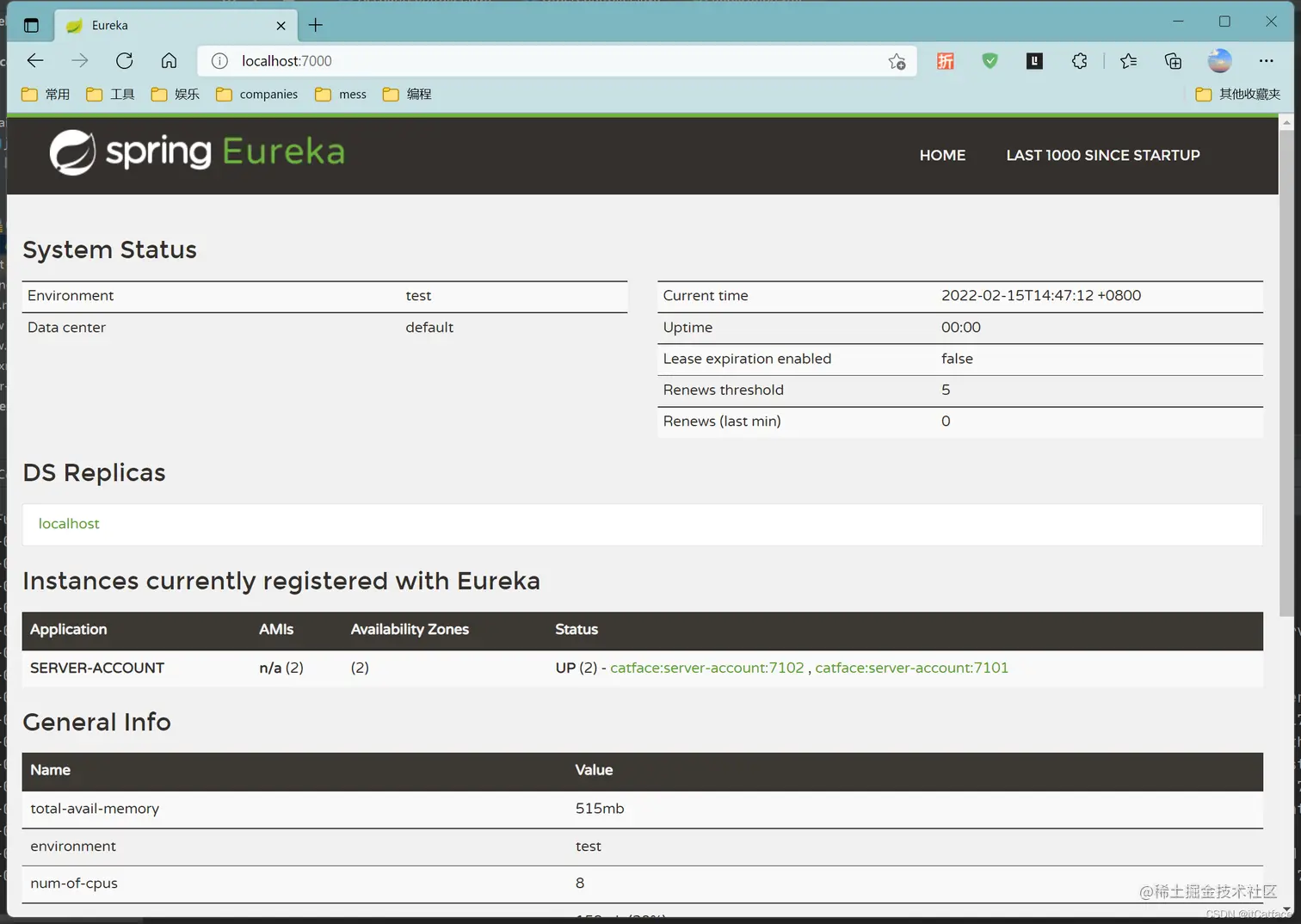Click the Data center value default
Image resolution: width=1301 pixels, height=924 pixels.
coord(429,327)
